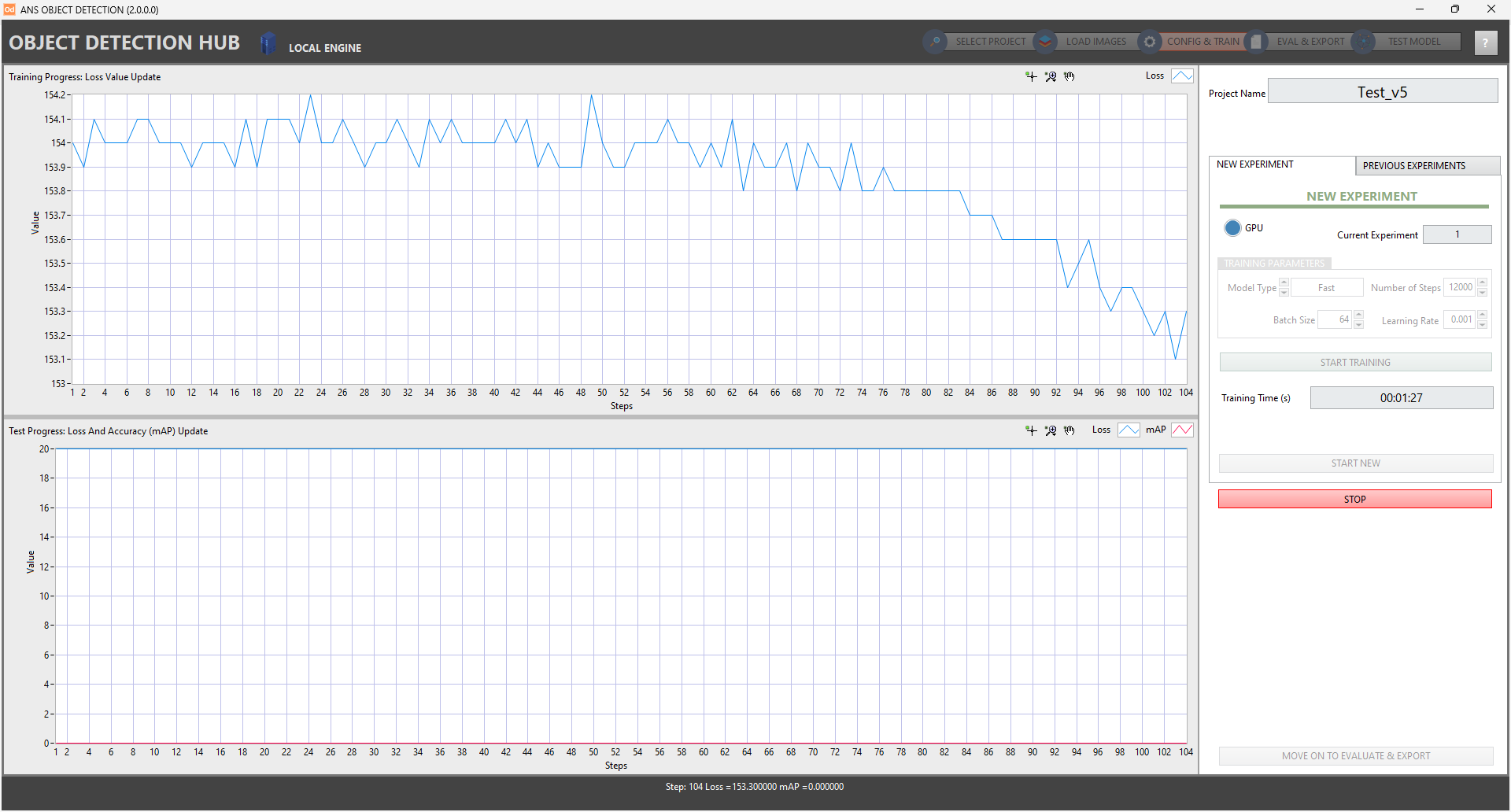Switch to Previous Experiments tab
The width and height of the screenshot is (1511, 812).
coord(1427,166)
